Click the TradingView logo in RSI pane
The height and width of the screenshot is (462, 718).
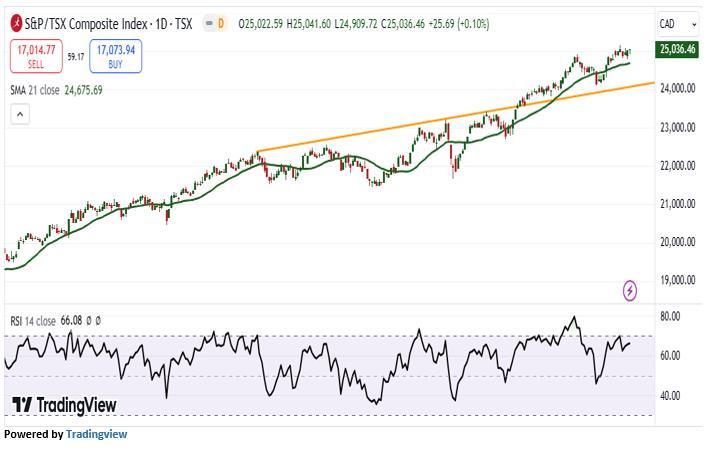64,405
